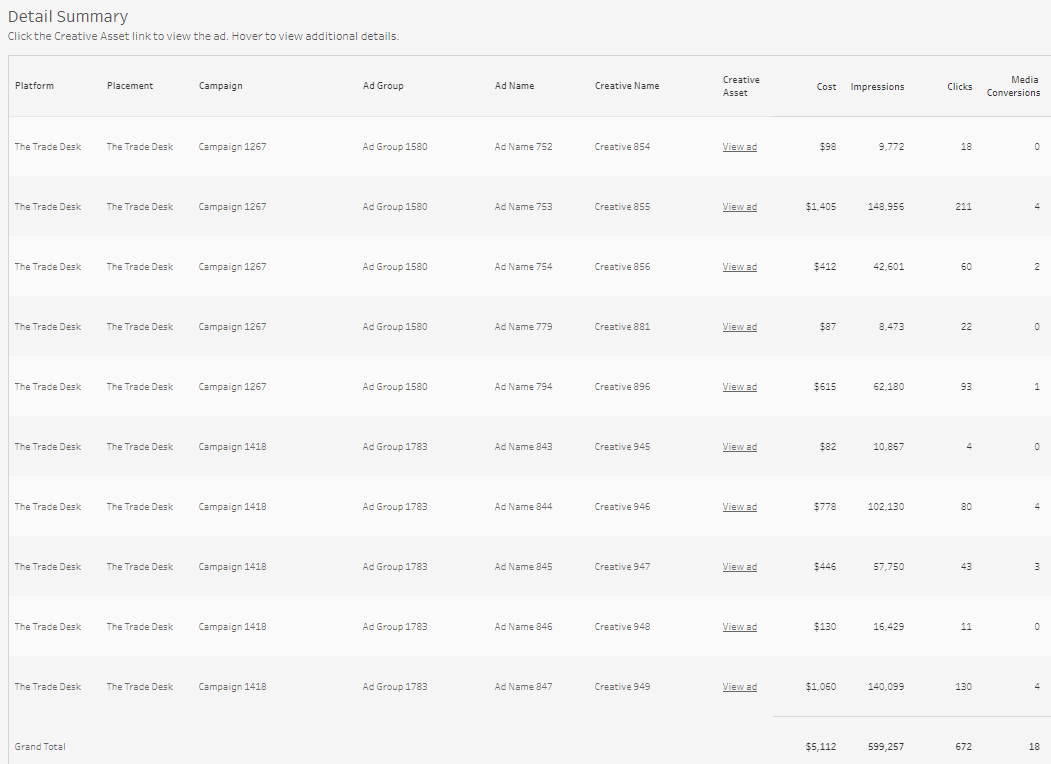Open View ad link for Creative 855

pyautogui.click(x=739, y=207)
